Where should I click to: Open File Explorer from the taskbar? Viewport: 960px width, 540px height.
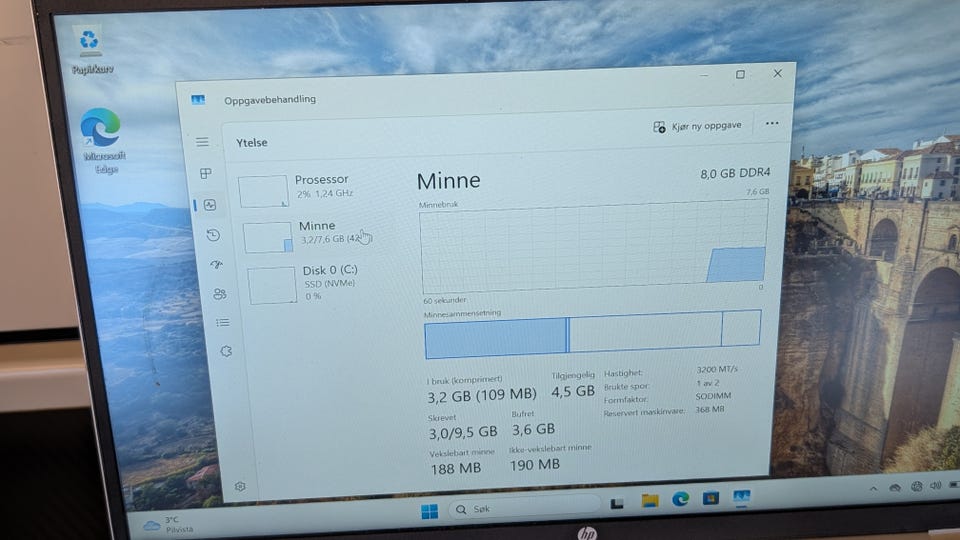point(650,501)
